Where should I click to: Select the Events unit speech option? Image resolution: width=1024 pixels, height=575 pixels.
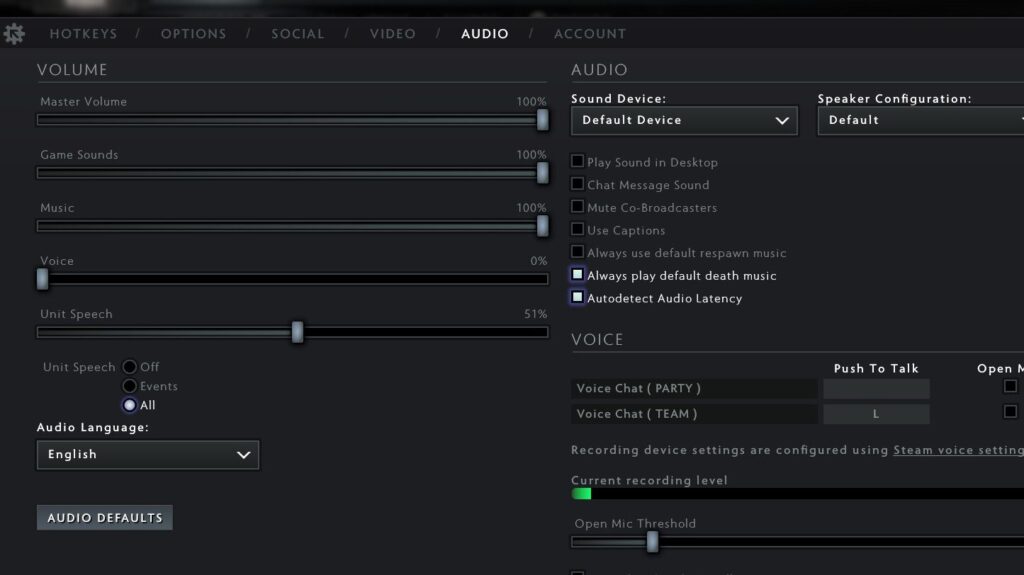(x=130, y=386)
